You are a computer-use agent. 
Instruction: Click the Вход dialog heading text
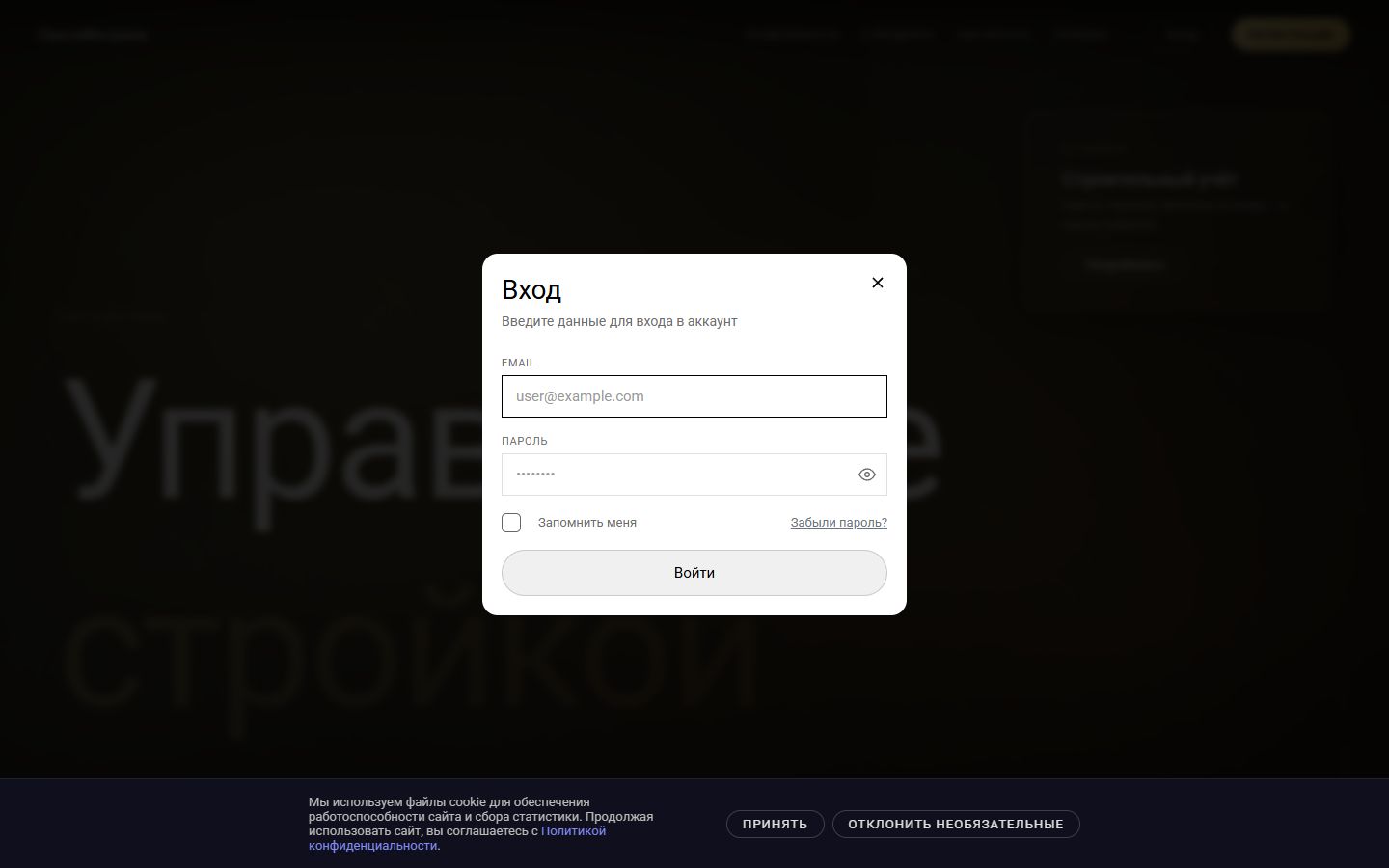[531, 289]
